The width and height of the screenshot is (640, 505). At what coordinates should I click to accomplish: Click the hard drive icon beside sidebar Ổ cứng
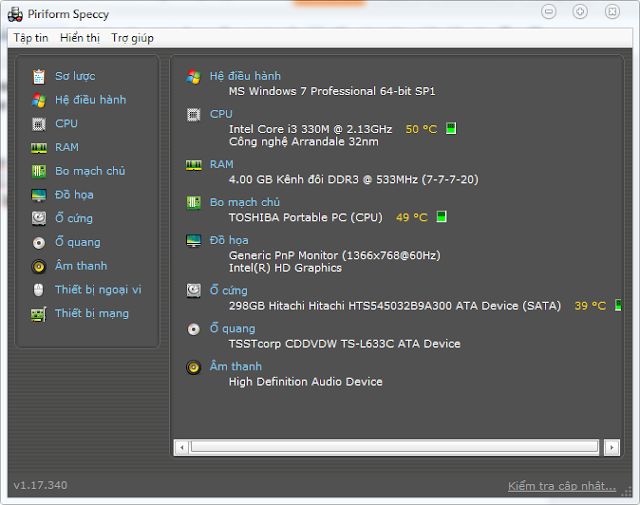[39, 218]
